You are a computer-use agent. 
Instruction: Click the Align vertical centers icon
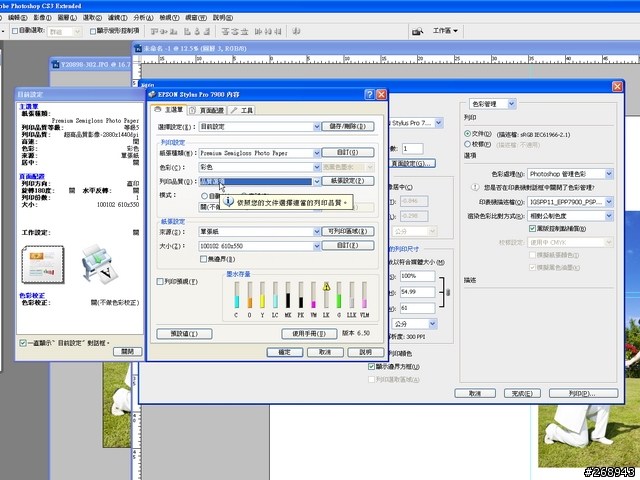164,31
